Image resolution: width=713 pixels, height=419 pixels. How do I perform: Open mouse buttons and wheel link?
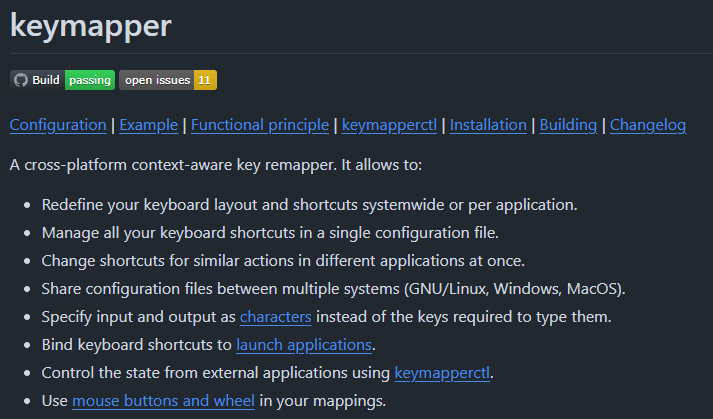pos(164,401)
